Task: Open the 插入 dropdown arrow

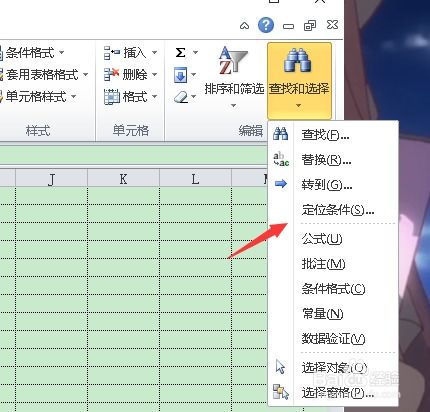Action: coord(154,52)
